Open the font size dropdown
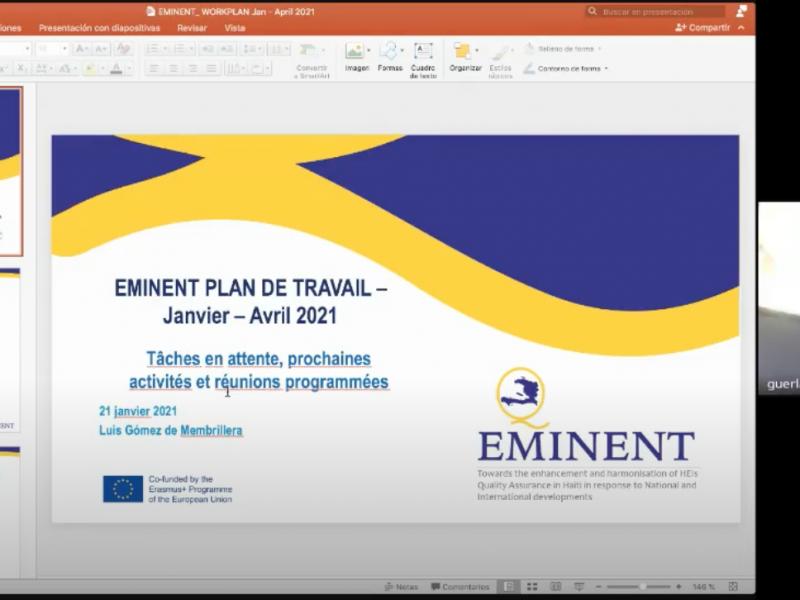The height and width of the screenshot is (600, 800). point(64,49)
